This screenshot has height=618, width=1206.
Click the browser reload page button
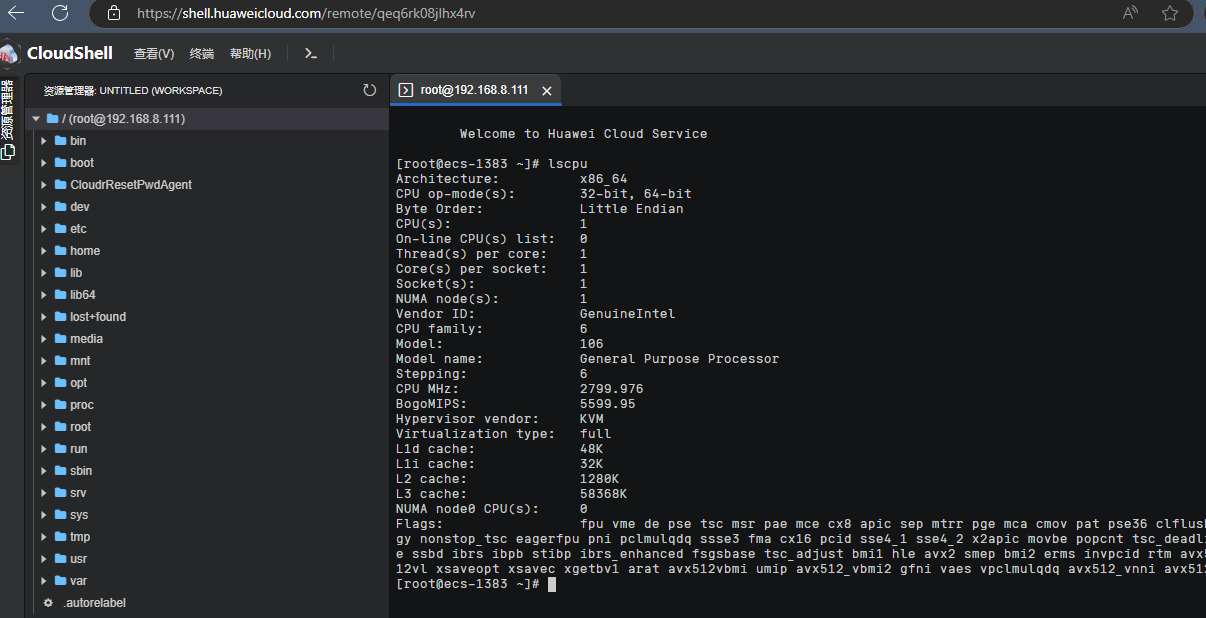(x=60, y=13)
